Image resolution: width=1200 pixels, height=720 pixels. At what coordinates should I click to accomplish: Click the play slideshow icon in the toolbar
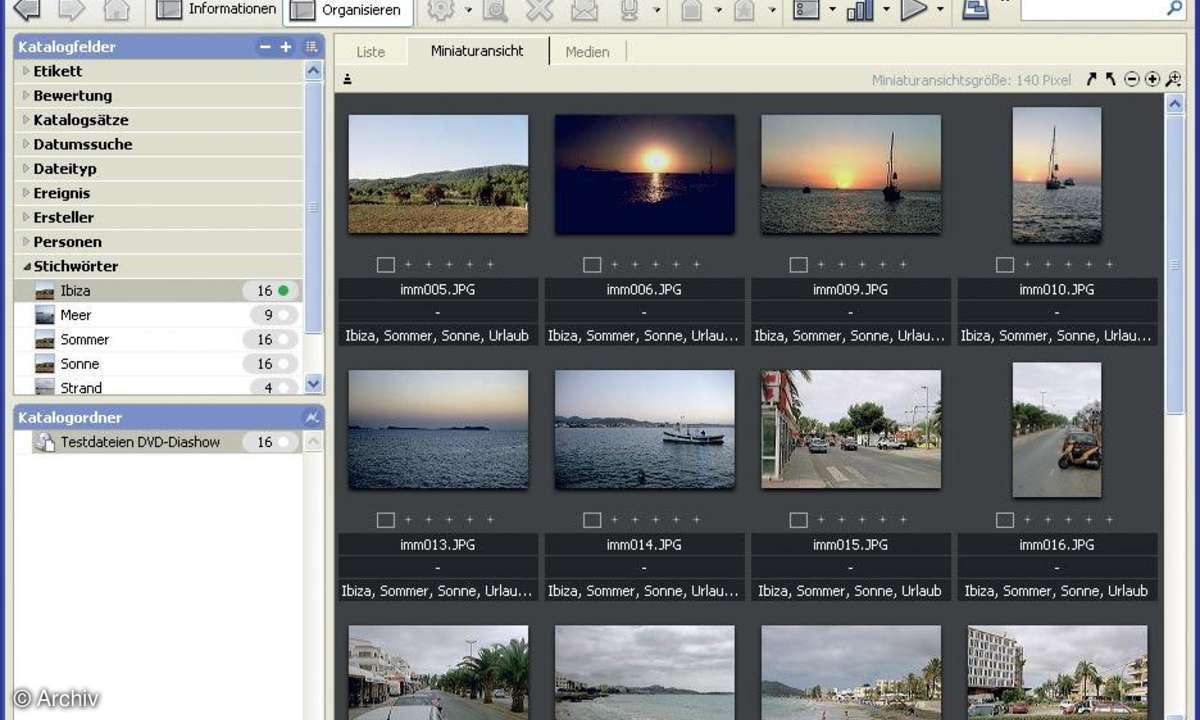click(x=914, y=10)
